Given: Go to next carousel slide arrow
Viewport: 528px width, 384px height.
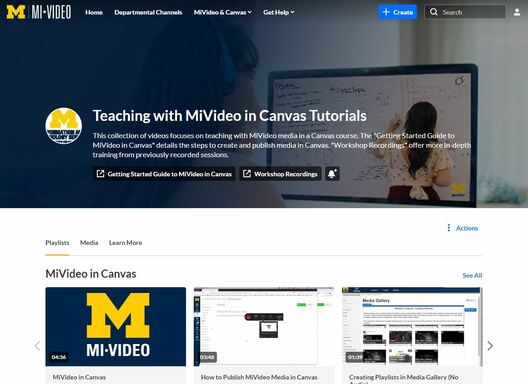Looking at the screenshot, I should point(490,346).
